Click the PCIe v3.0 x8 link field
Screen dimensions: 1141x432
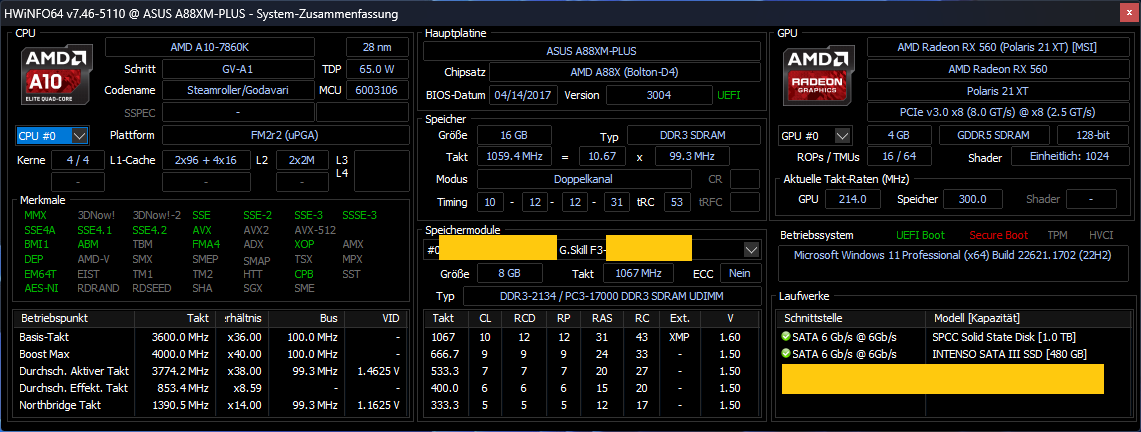click(996, 113)
